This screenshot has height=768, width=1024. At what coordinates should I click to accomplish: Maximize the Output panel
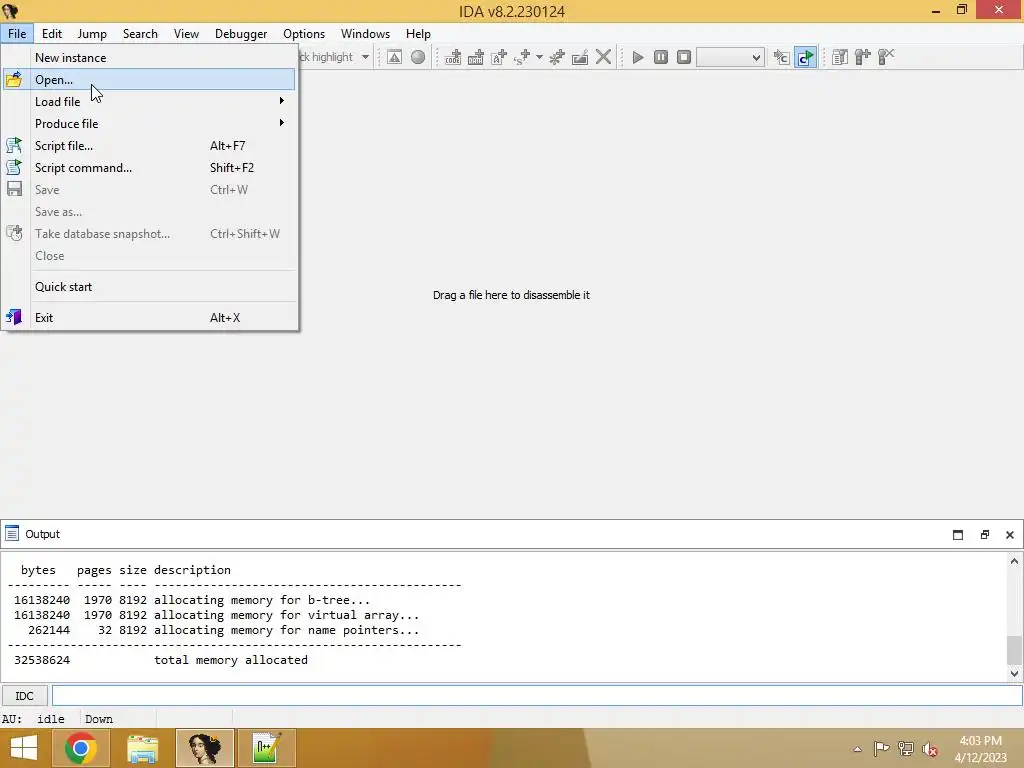pos(958,535)
